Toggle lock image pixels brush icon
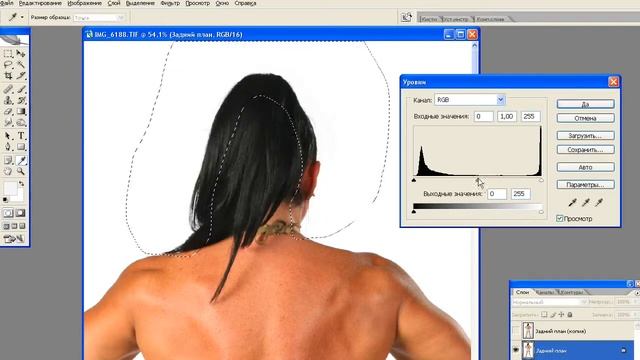The height and width of the screenshot is (360, 640). tap(553, 315)
